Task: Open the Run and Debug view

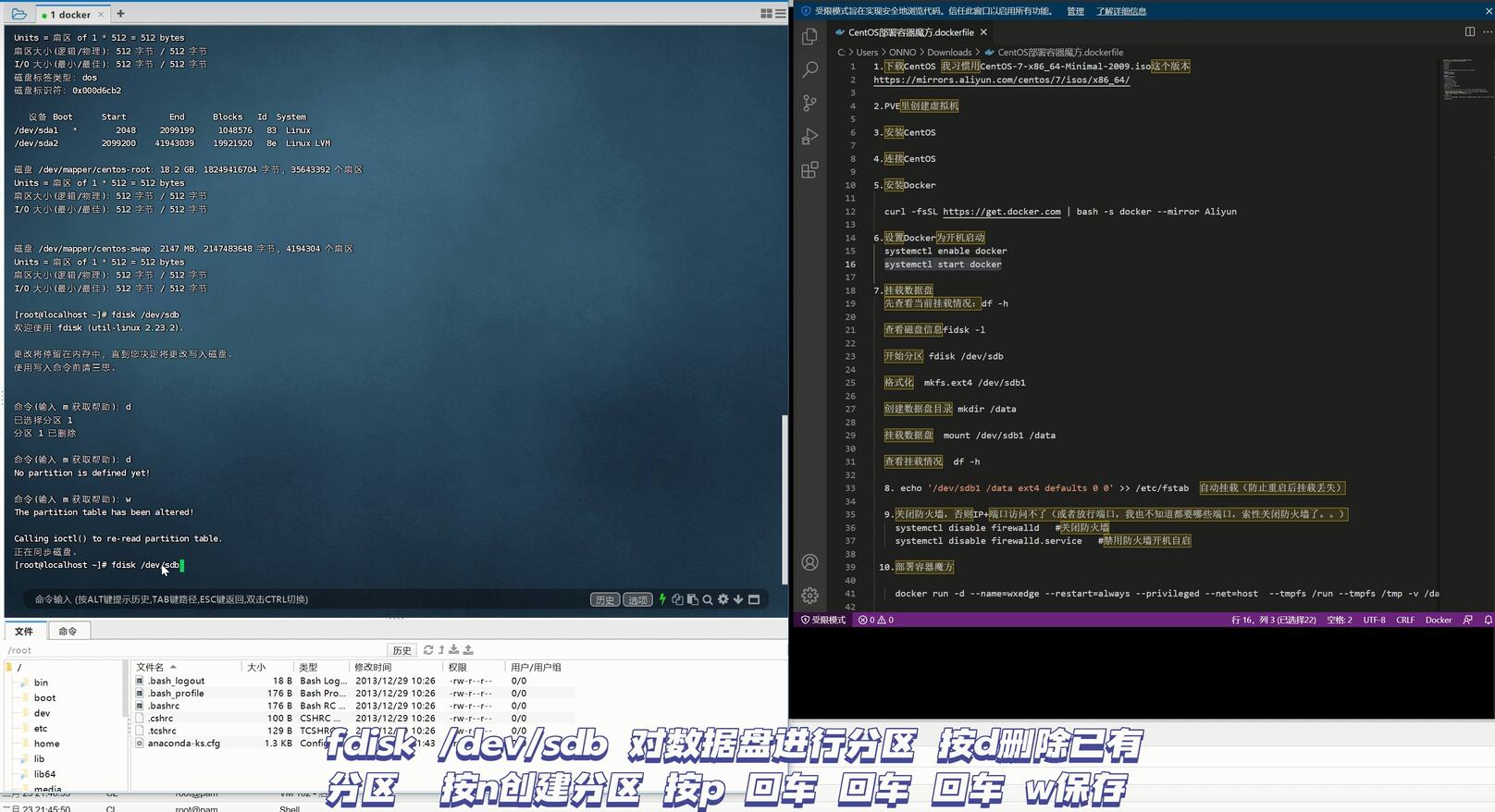Action: coord(809,137)
